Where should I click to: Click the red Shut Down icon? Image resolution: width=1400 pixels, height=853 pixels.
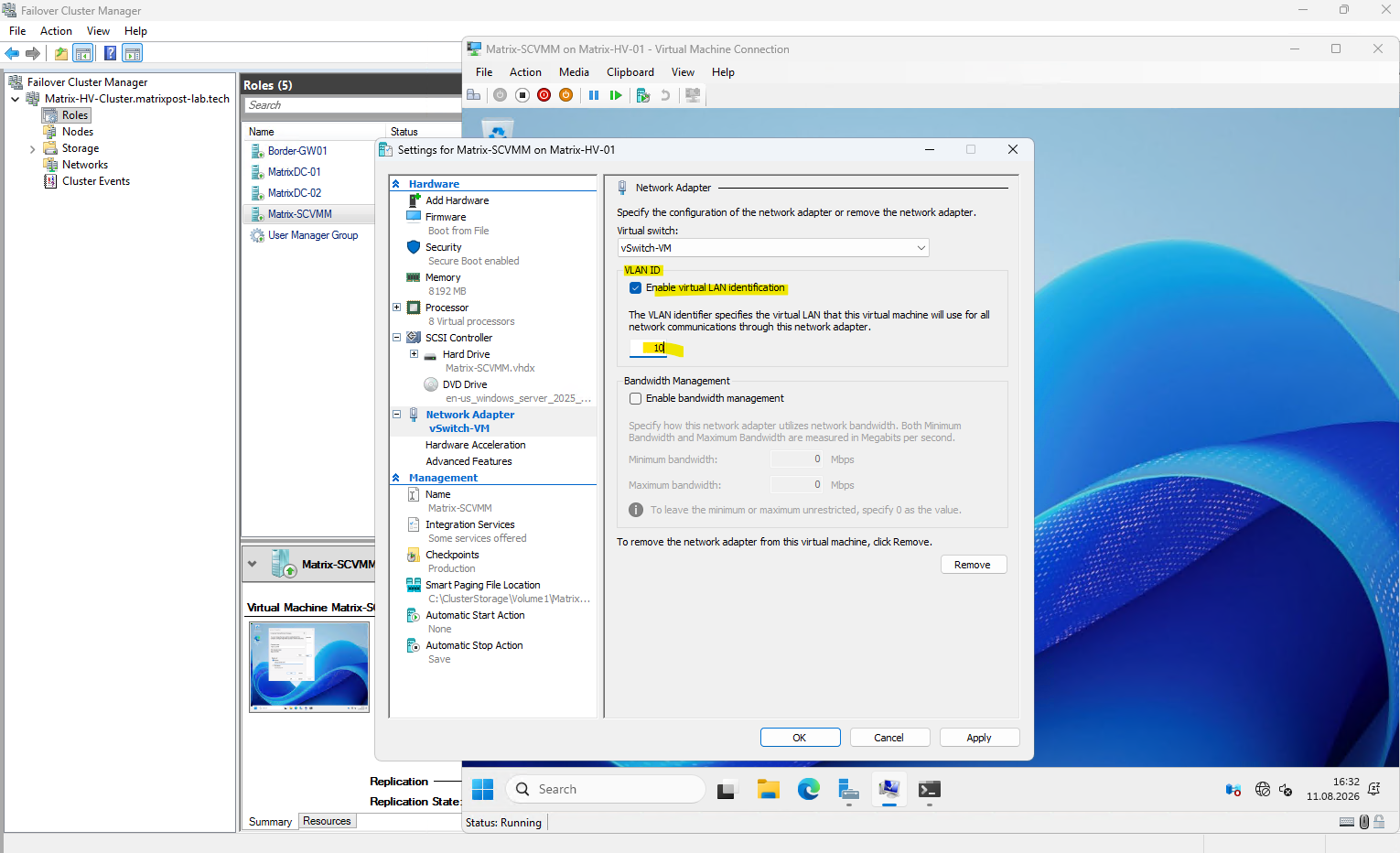(544, 95)
